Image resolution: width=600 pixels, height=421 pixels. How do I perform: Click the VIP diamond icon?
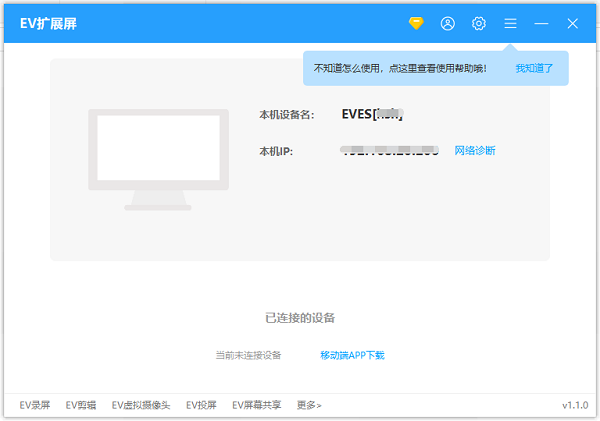416,23
